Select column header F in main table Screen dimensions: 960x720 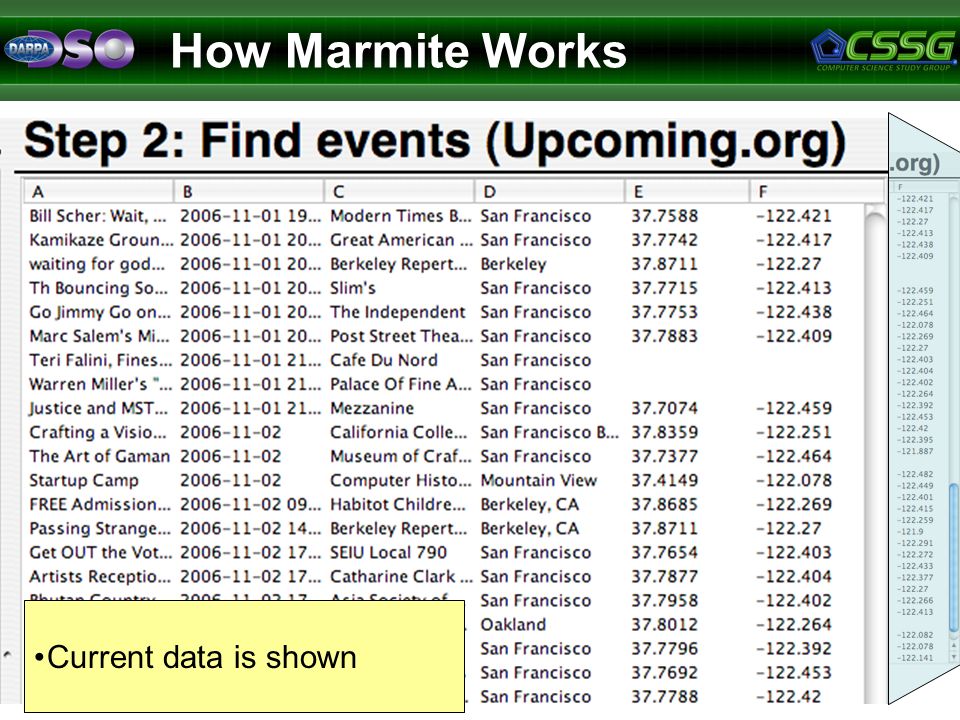coord(817,192)
